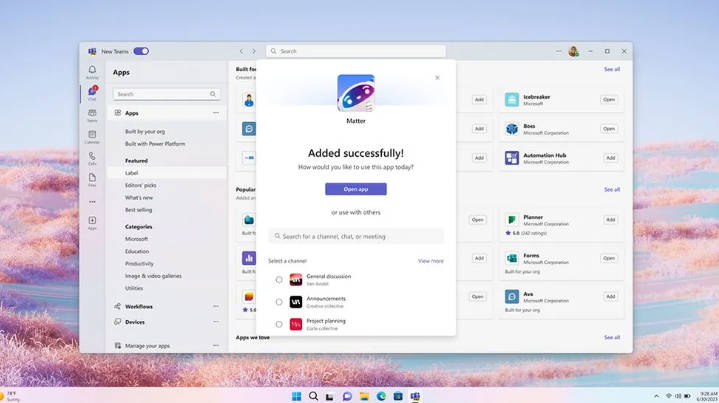The width and height of the screenshot is (719, 403).
Task: Click the magnifier icon in the Apps search box
Action: [x=213, y=94]
